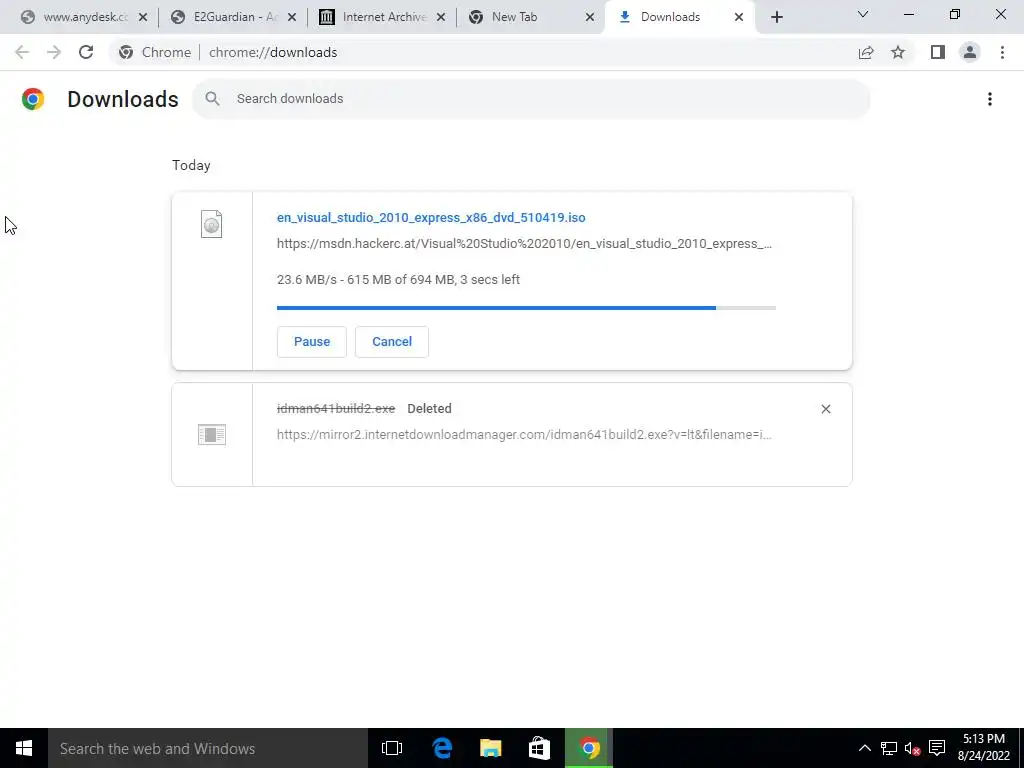Open the tab search chevron
This screenshot has height=768, width=1024.
coord(863,14)
